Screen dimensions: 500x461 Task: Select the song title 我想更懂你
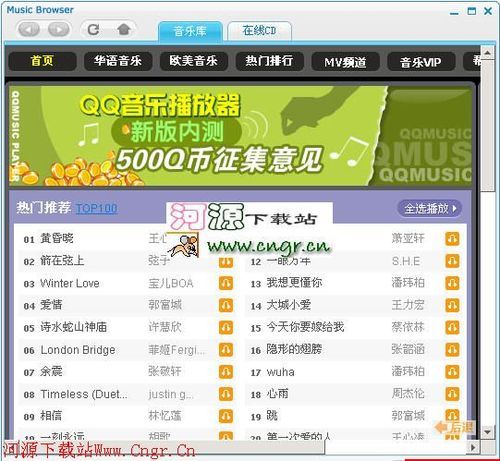point(294,283)
